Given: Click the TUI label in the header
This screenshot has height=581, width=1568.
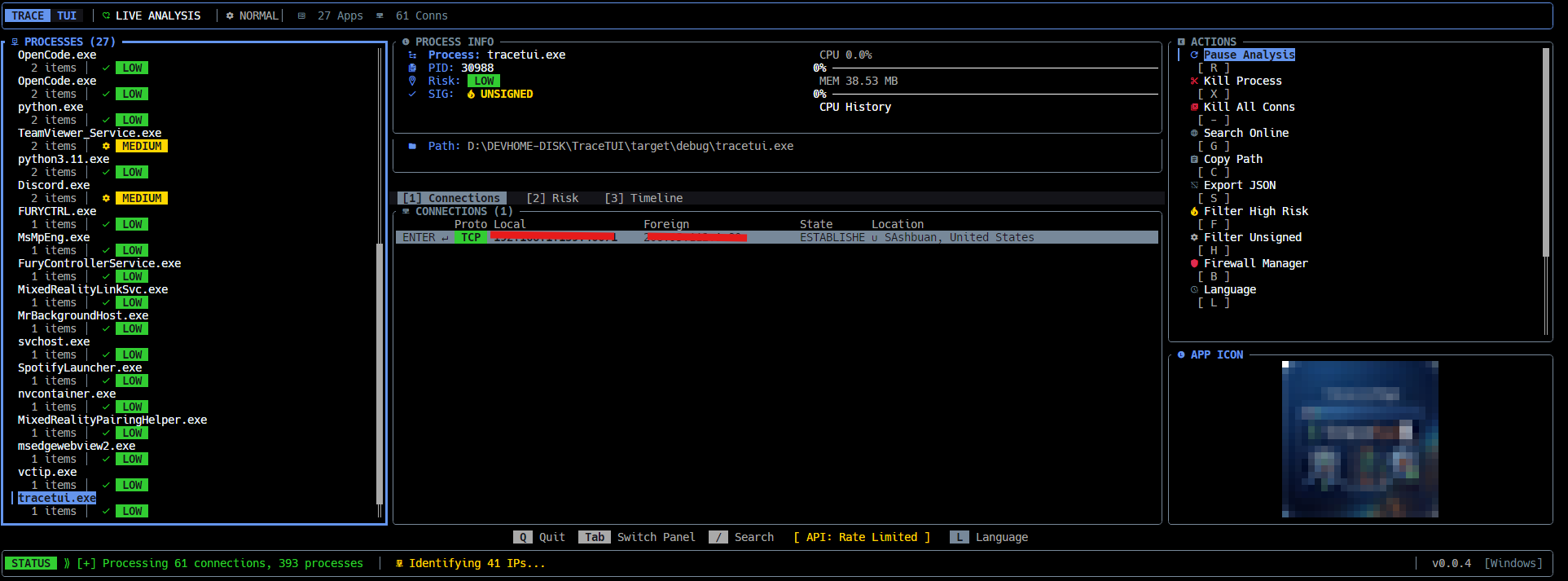Looking at the screenshot, I should click(x=67, y=15).
